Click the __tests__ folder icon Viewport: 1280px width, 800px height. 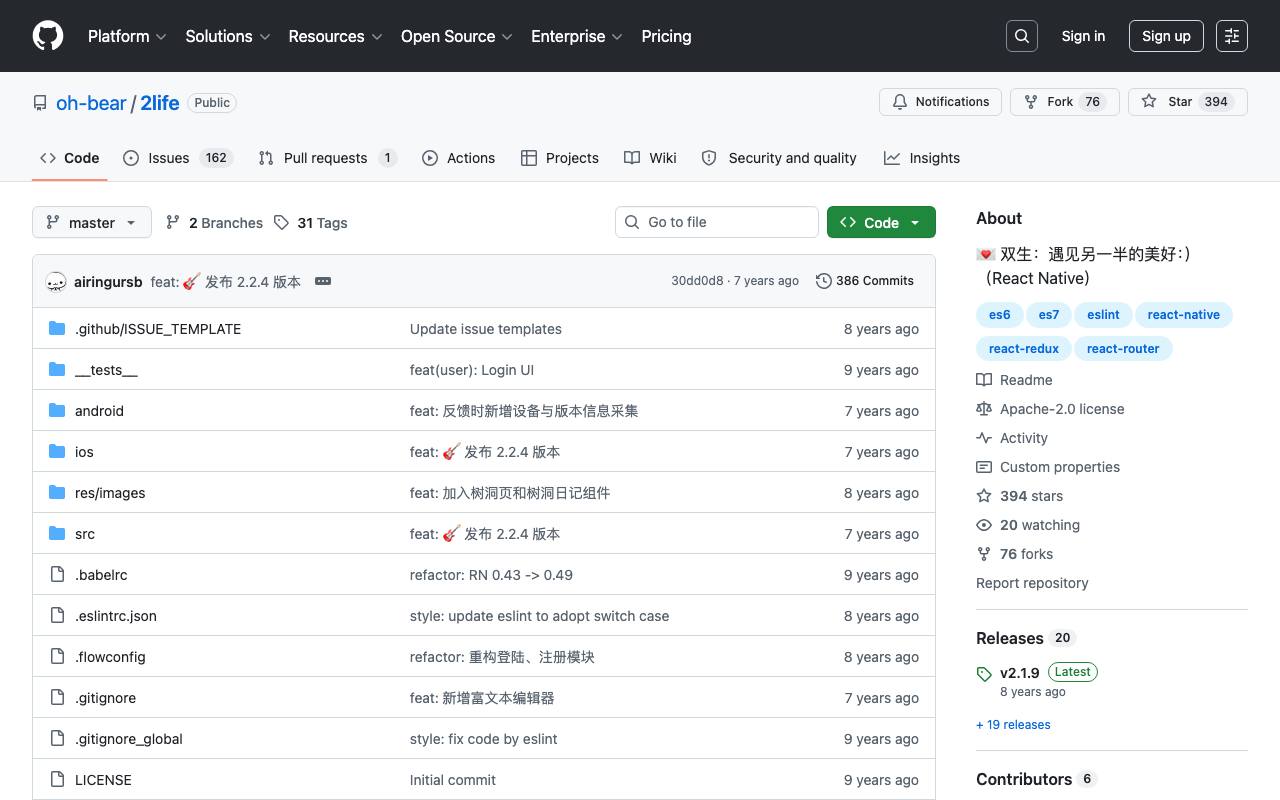tap(57, 370)
